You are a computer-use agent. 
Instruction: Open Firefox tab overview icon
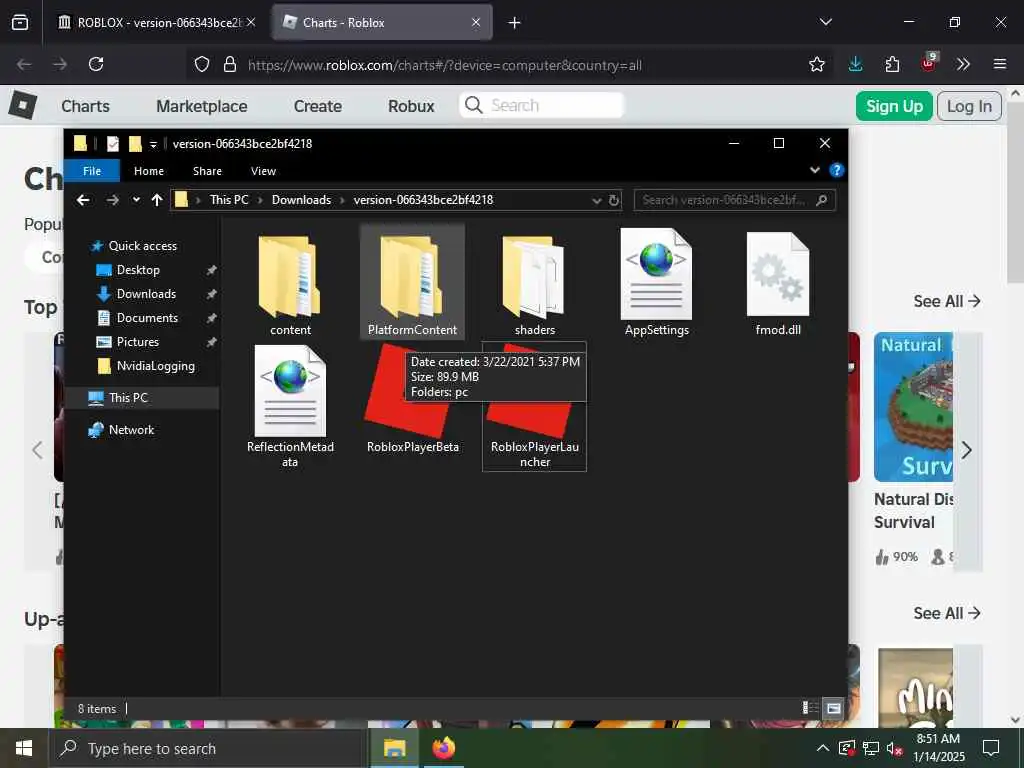coord(20,22)
